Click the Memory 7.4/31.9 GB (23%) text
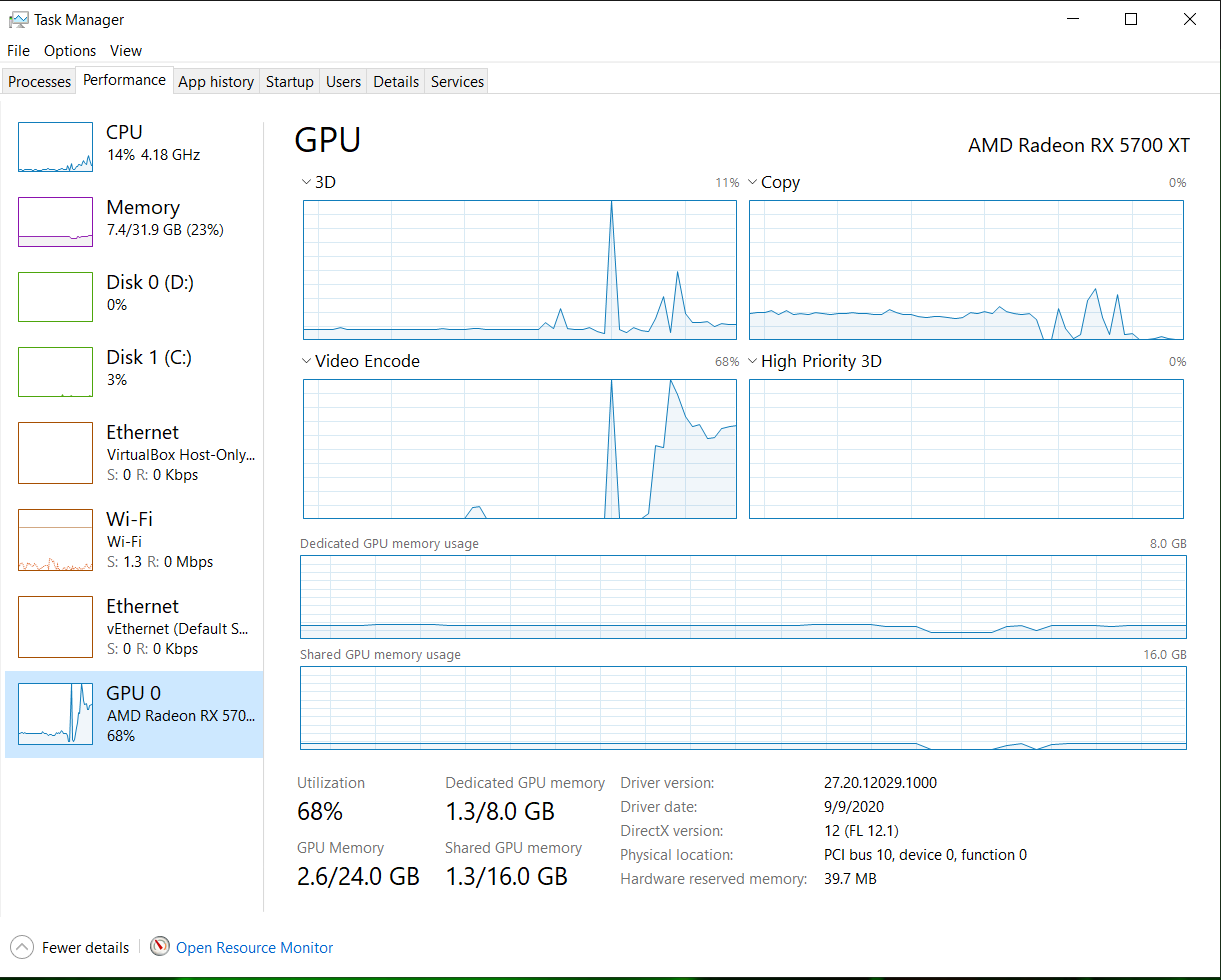 pyautogui.click(x=165, y=230)
